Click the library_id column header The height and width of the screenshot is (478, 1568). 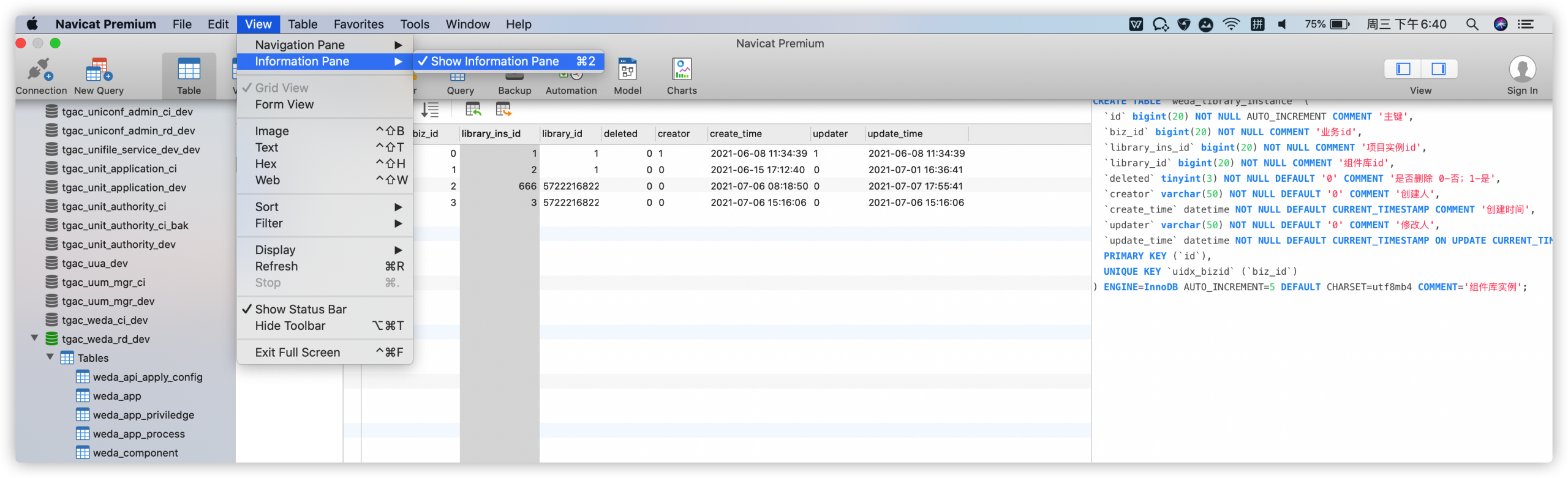570,133
